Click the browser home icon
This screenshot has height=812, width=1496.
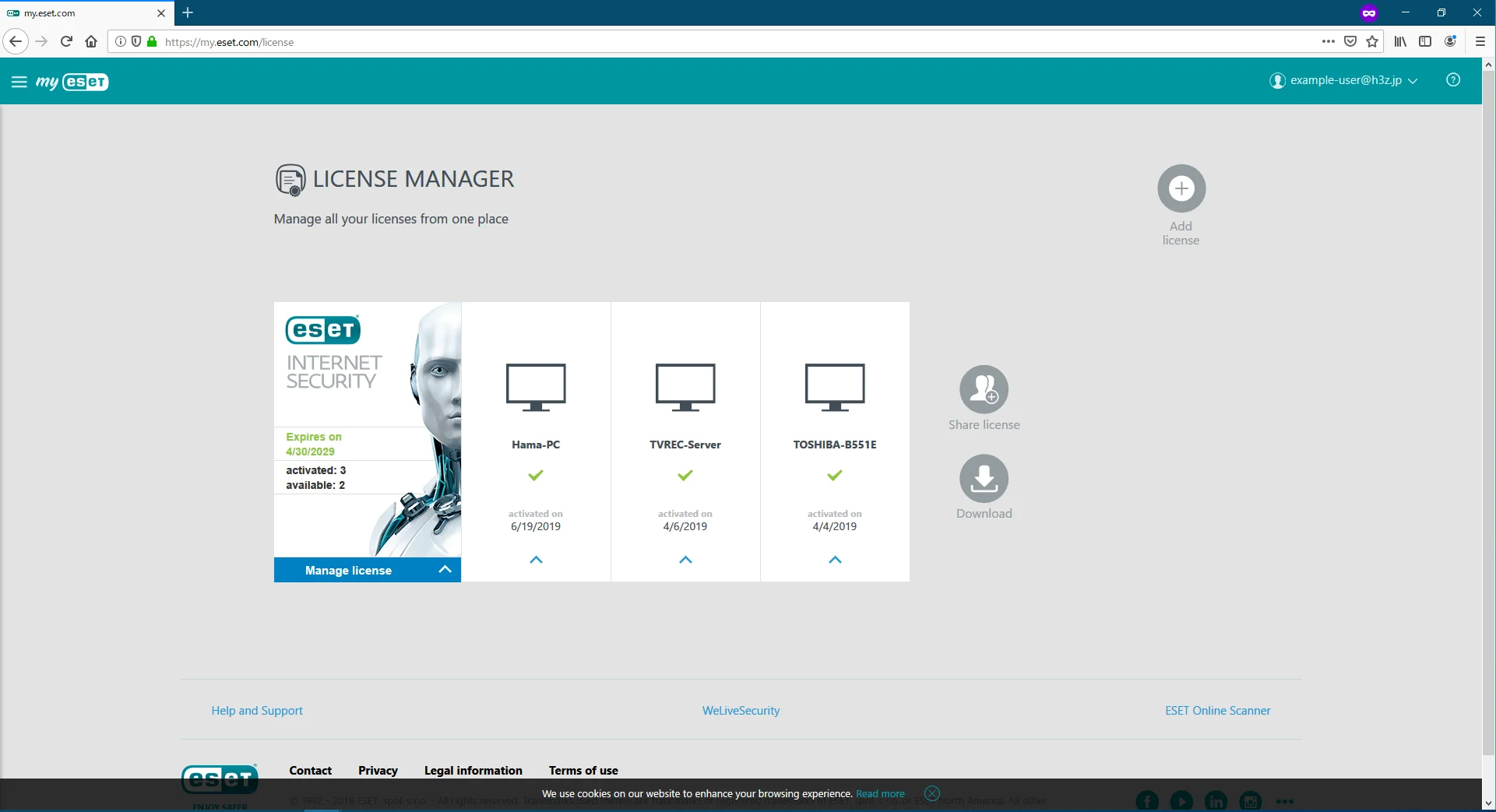pos(91,42)
